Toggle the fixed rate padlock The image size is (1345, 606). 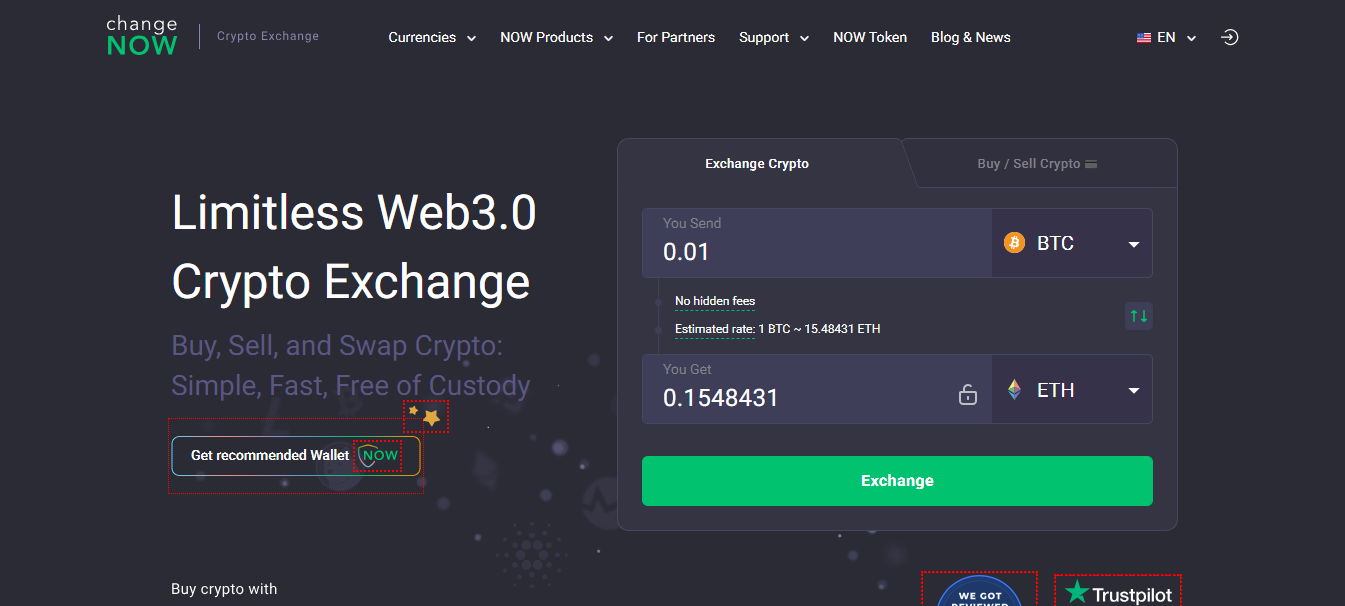(x=967, y=395)
